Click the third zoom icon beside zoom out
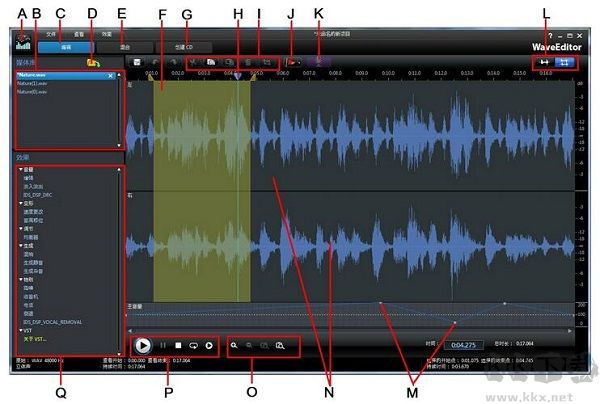 click(x=264, y=345)
